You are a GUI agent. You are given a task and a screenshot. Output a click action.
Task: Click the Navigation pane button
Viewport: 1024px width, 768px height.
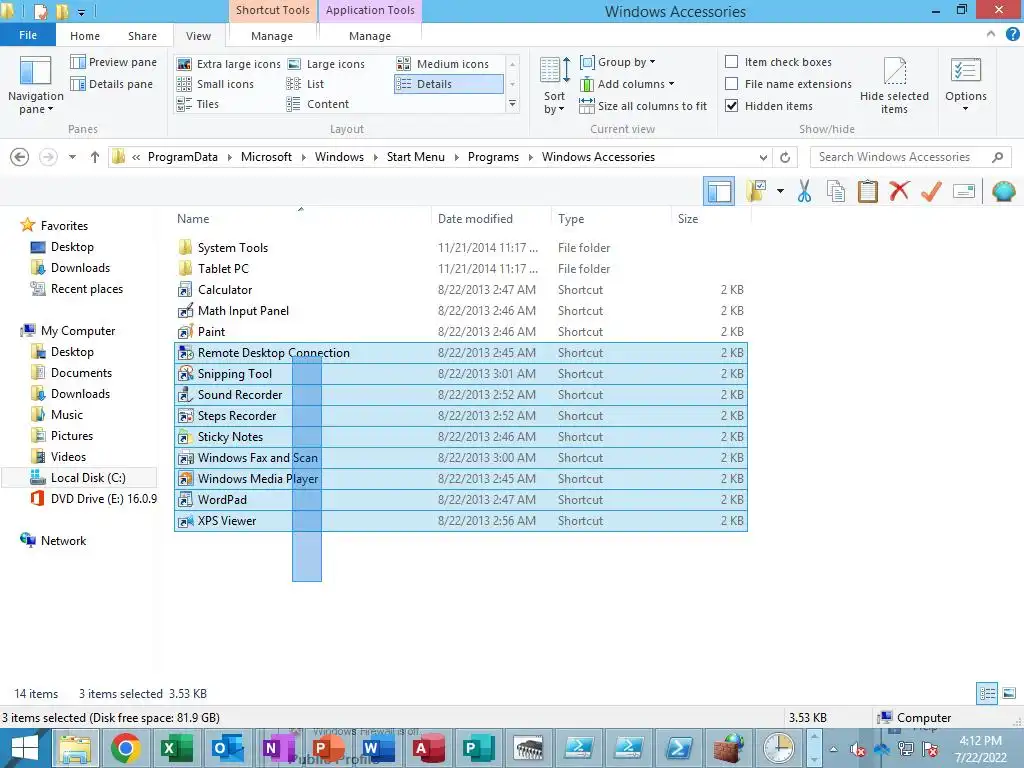pyautogui.click(x=35, y=85)
